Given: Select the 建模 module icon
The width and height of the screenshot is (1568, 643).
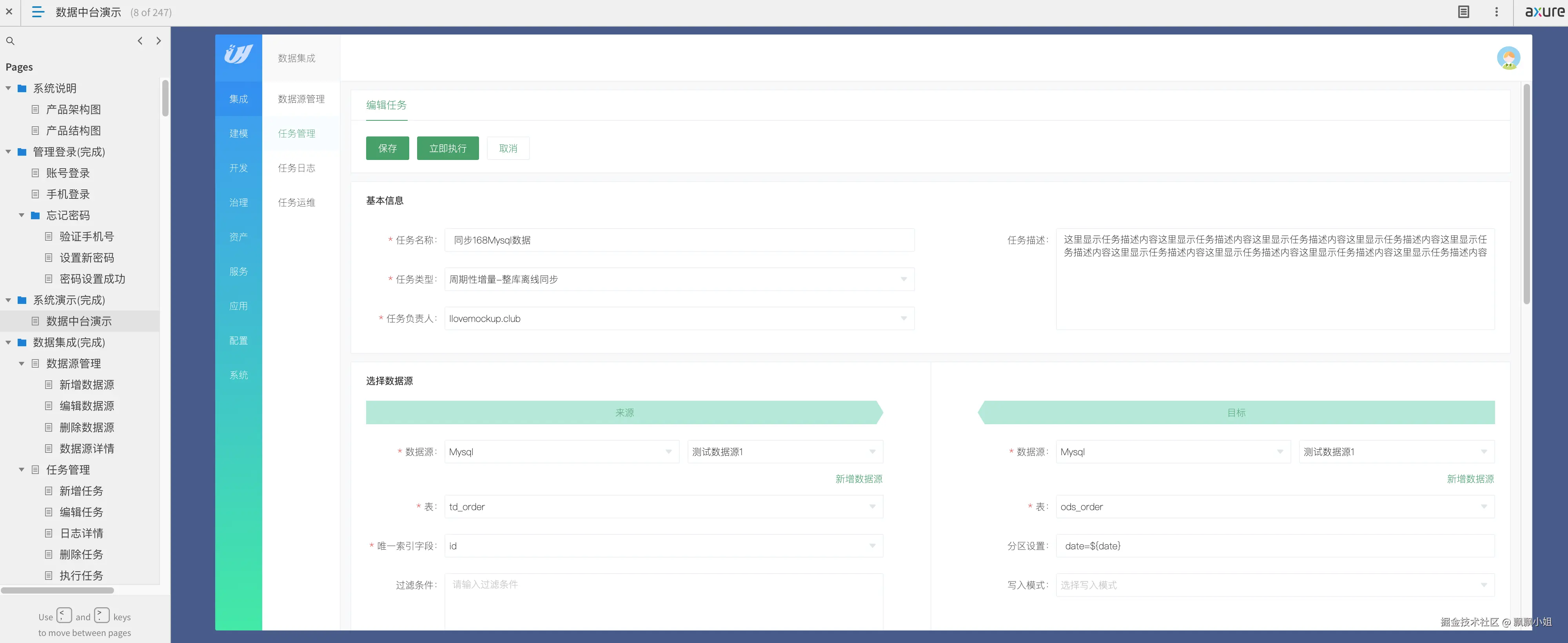Looking at the screenshot, I should pos(238,133).
